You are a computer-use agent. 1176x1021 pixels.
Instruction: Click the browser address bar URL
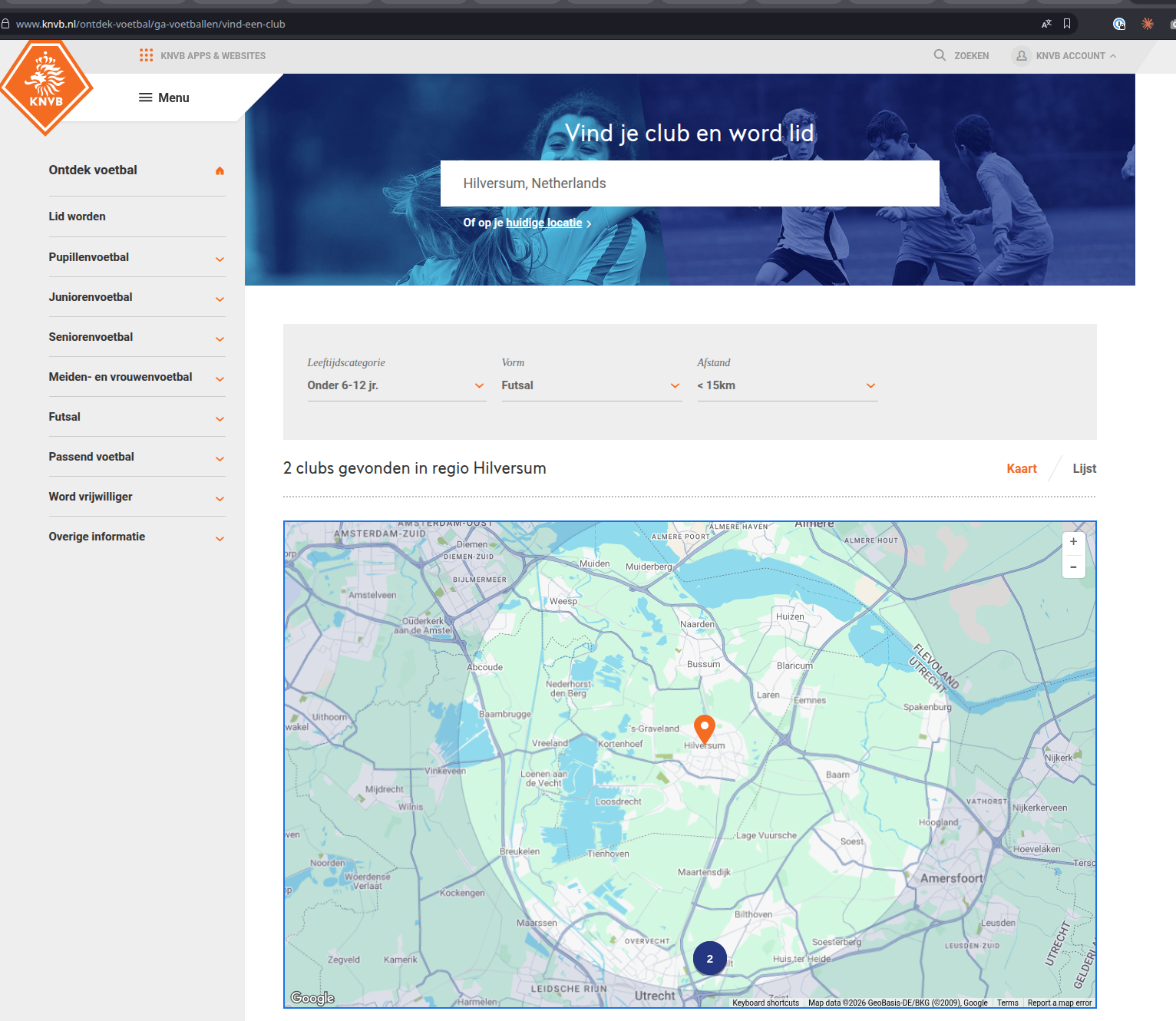tap(150, 24)
